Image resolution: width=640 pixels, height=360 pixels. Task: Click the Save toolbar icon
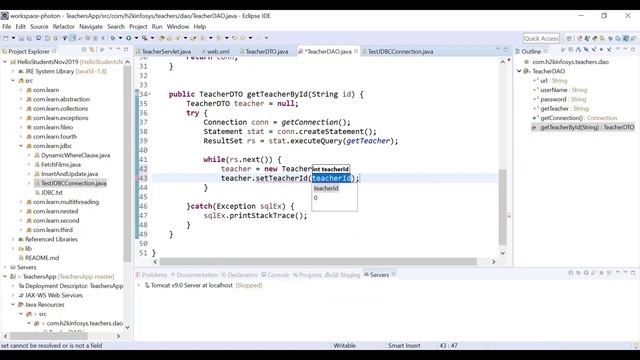pos(21,38)
